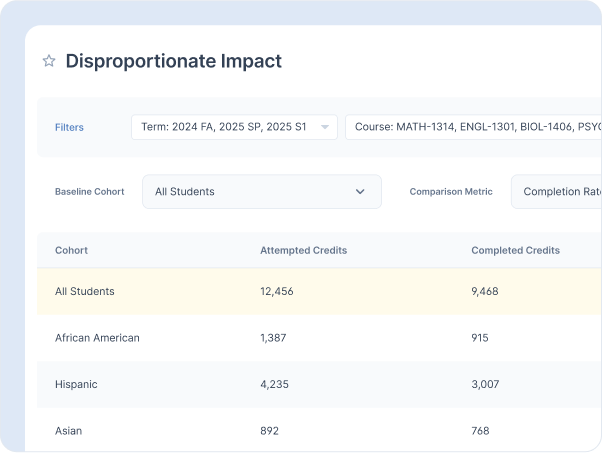The height and width of the screenshot is (453, 602).
Task: Click the 4,235 attempted credits value
Action: [x=274, y=384]
